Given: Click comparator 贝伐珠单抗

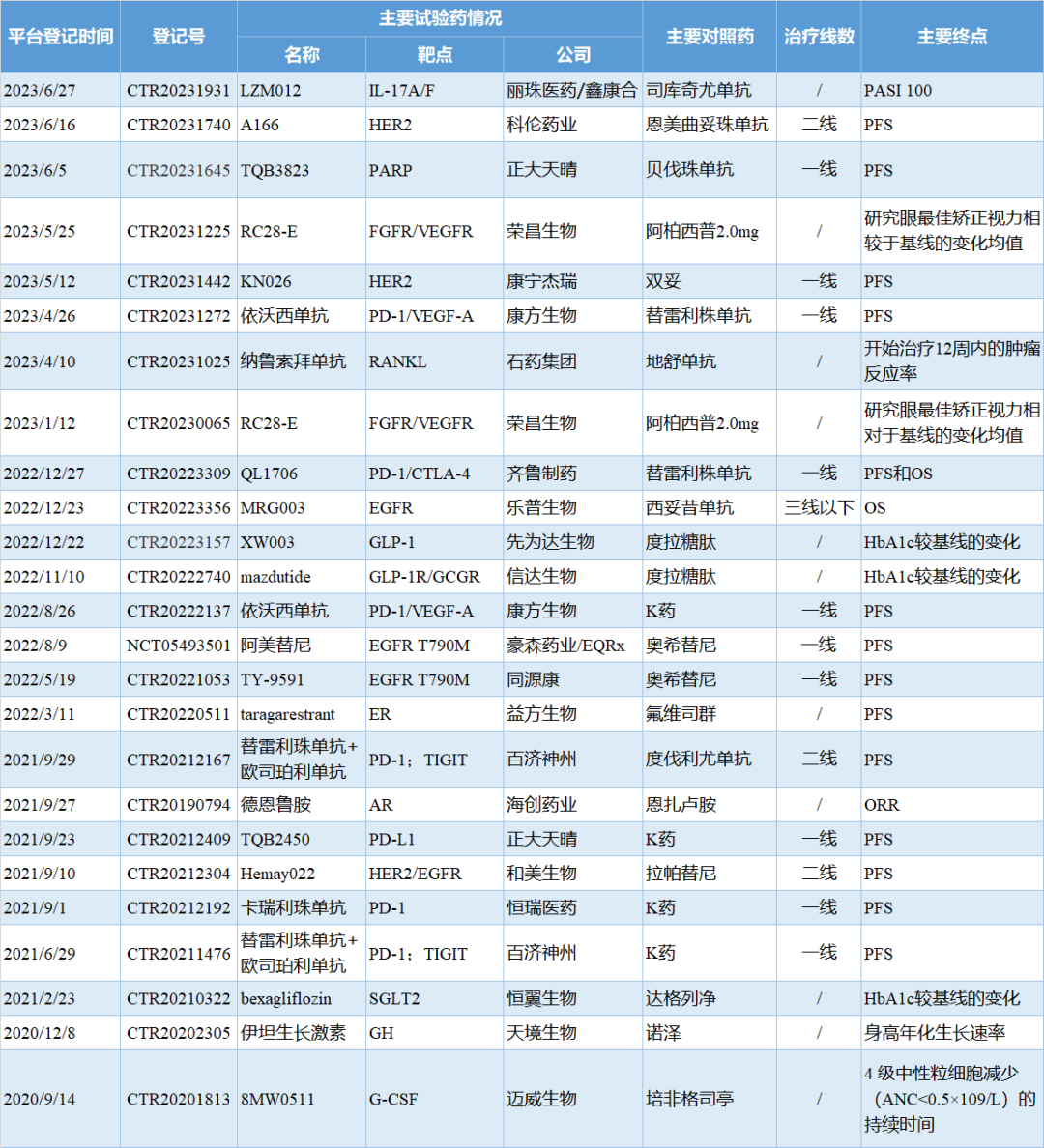Looking at the screenshot, I should (x=689, y=170).
